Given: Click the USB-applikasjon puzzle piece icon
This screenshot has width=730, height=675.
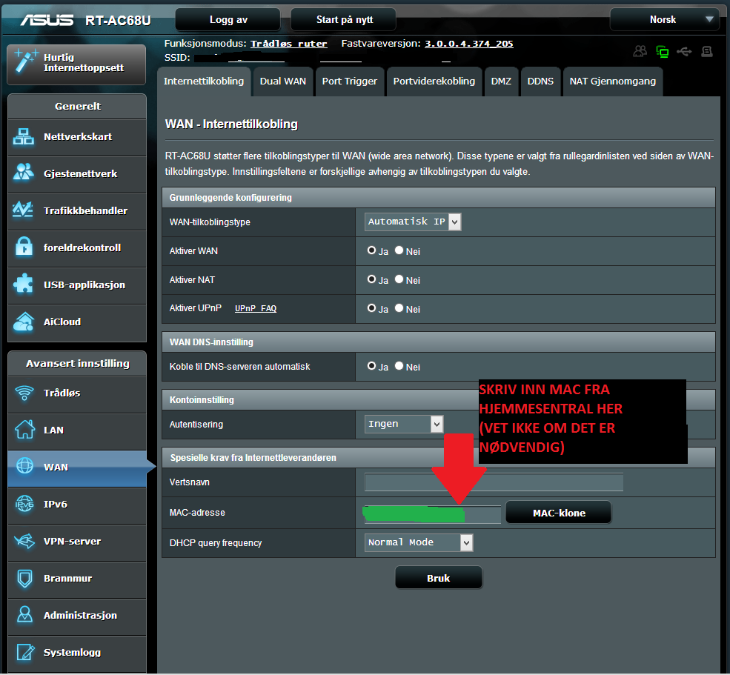Looking at the screenshot, I should point(23,284).
